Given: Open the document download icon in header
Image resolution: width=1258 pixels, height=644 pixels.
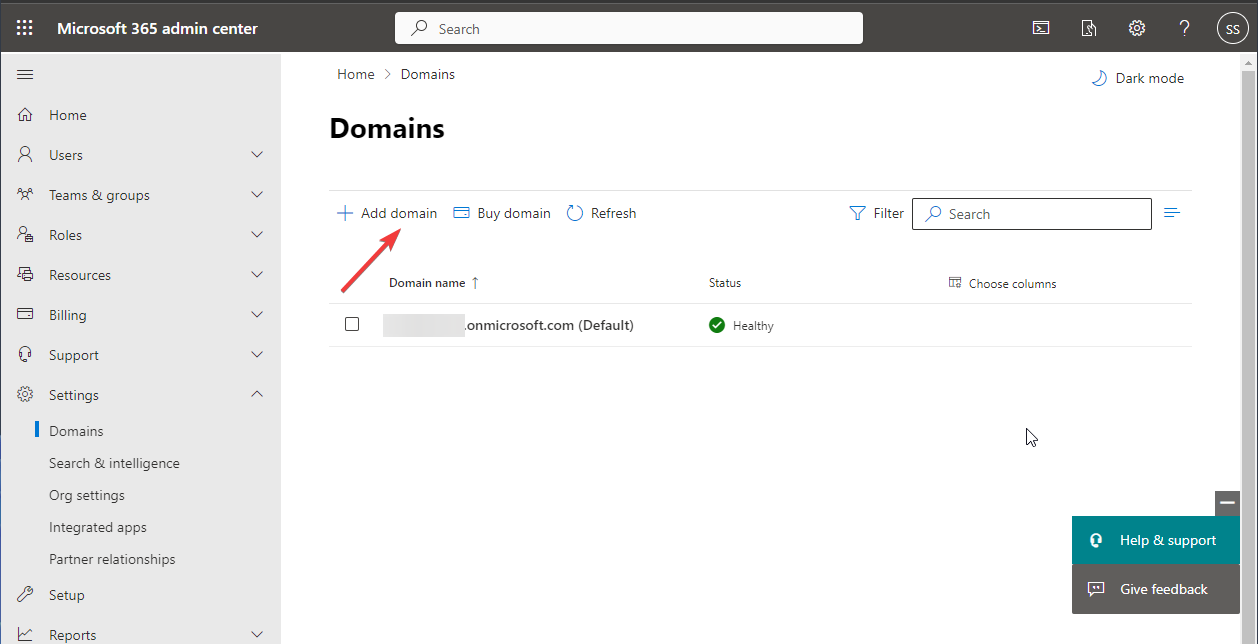Looking at the screenshot, I should click(x=1089, y=28).
